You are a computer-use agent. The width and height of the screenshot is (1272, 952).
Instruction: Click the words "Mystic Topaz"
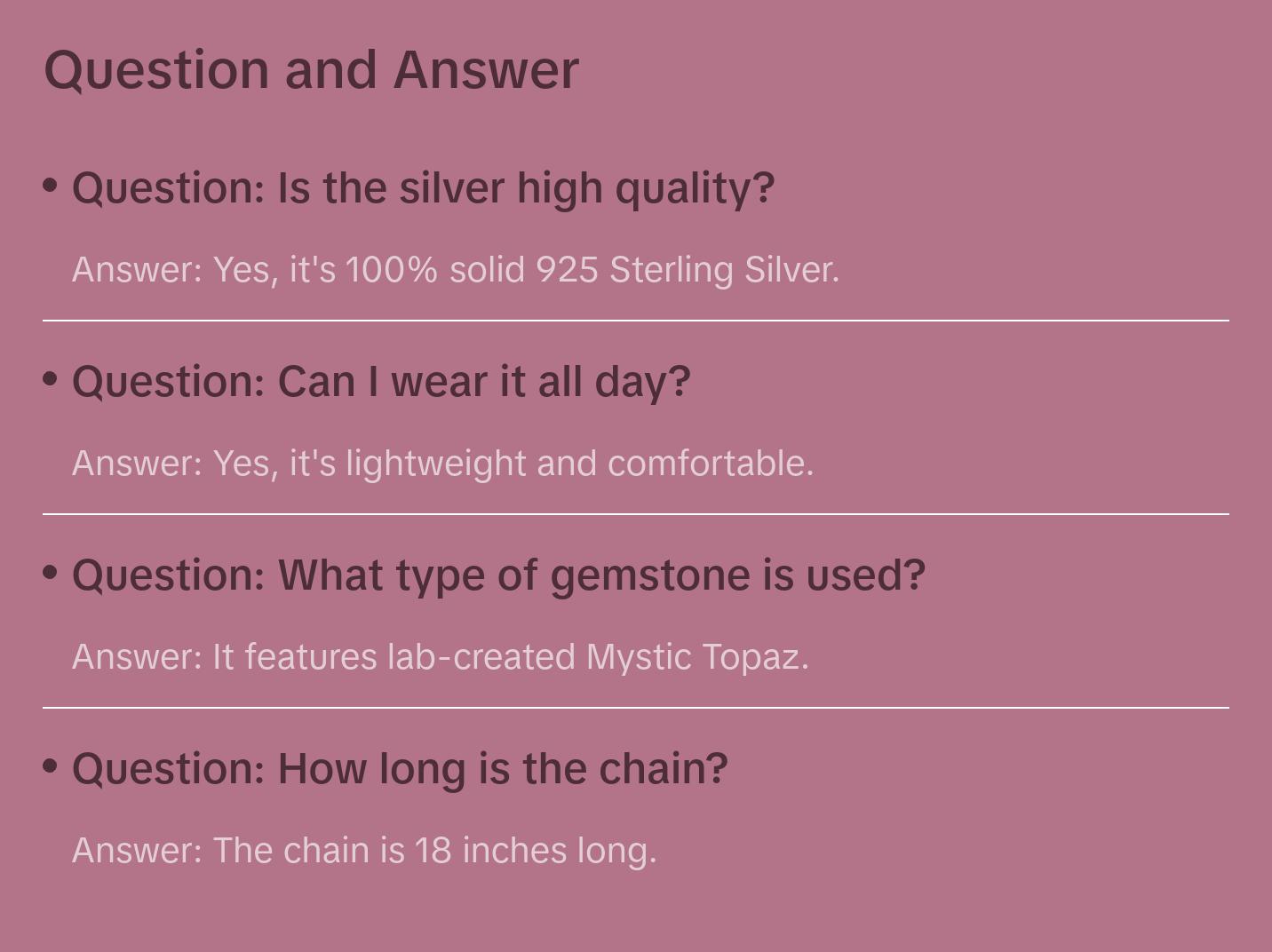point(696,657)
